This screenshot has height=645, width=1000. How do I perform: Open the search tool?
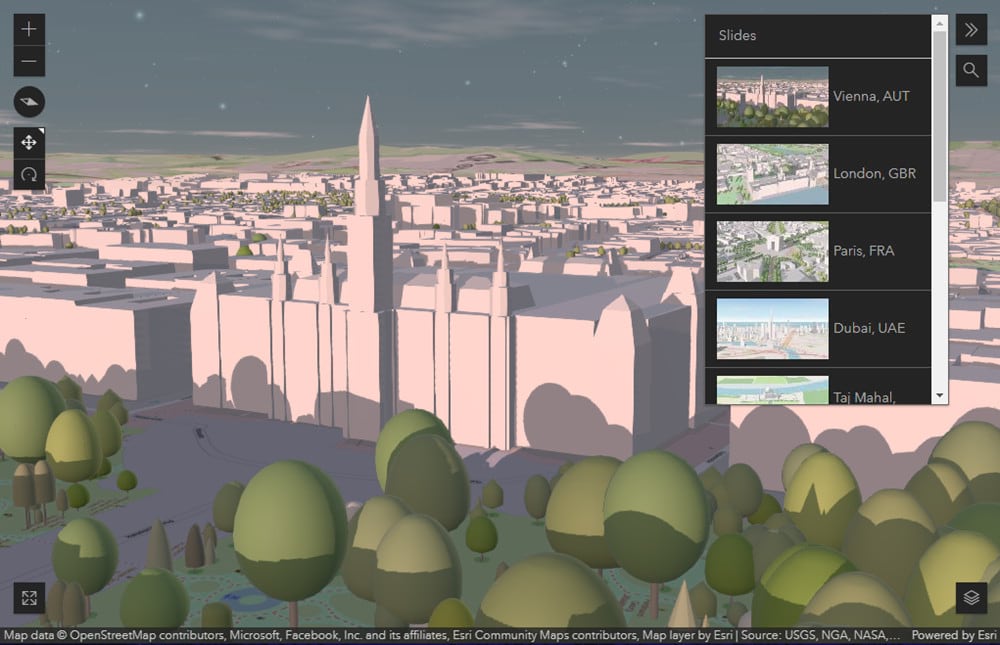970,70
